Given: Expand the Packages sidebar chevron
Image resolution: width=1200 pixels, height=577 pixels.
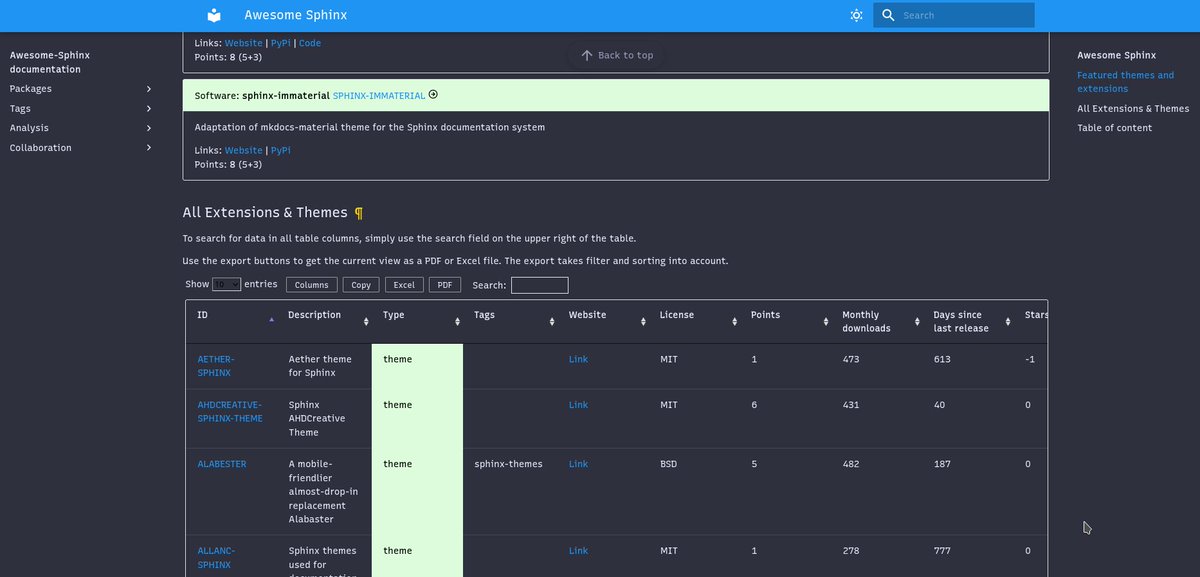Looking at the screenshot, I should (149, 89).
